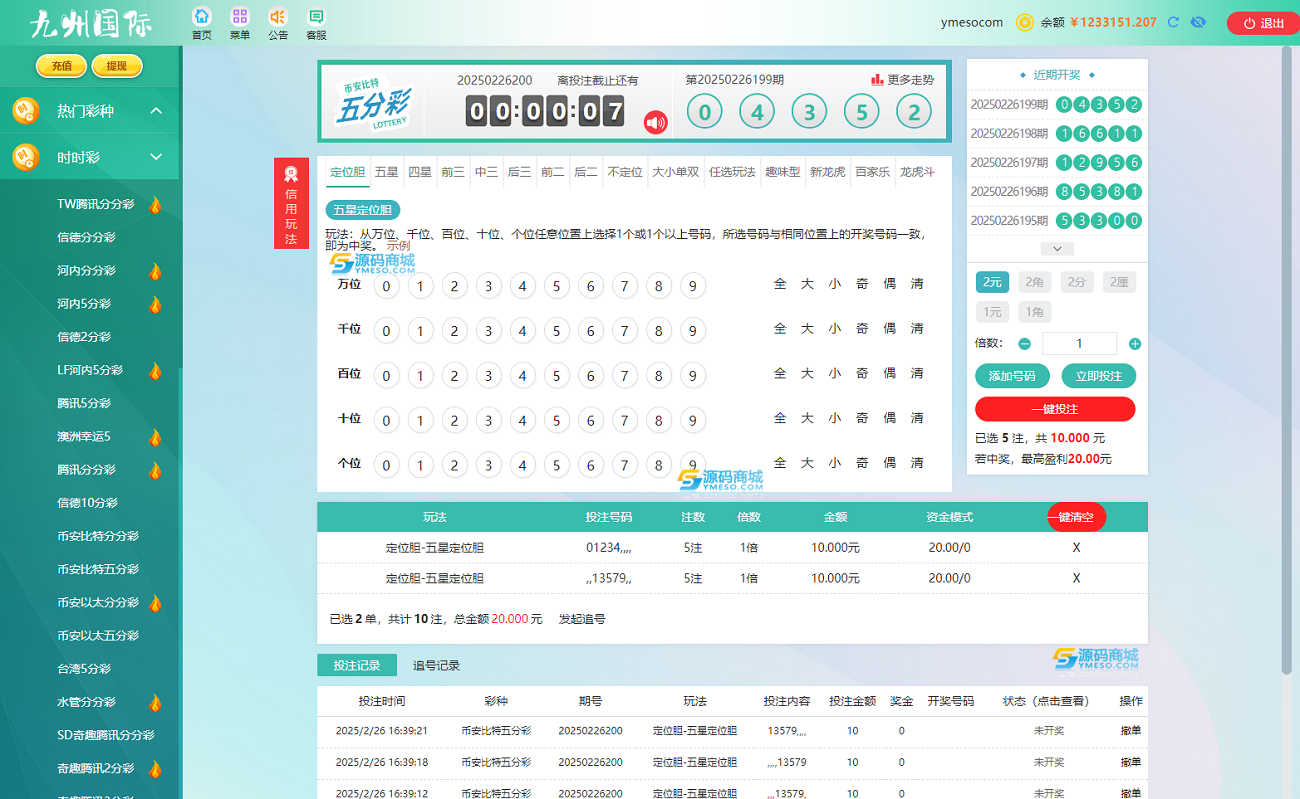Click the 充值 recharge button
This screenshot has height=799, width=1300.
click(62, 66)
